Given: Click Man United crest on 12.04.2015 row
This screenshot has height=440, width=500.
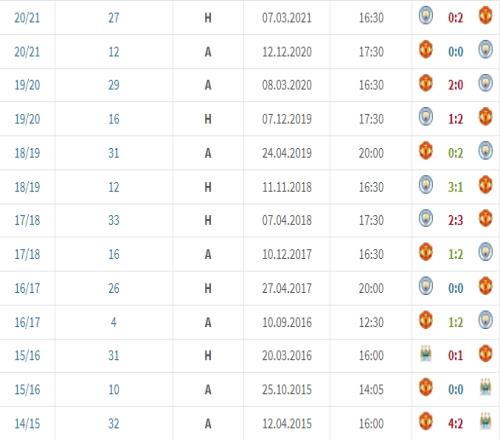Looking at the screenshot, I should click(x=426, y=421).
